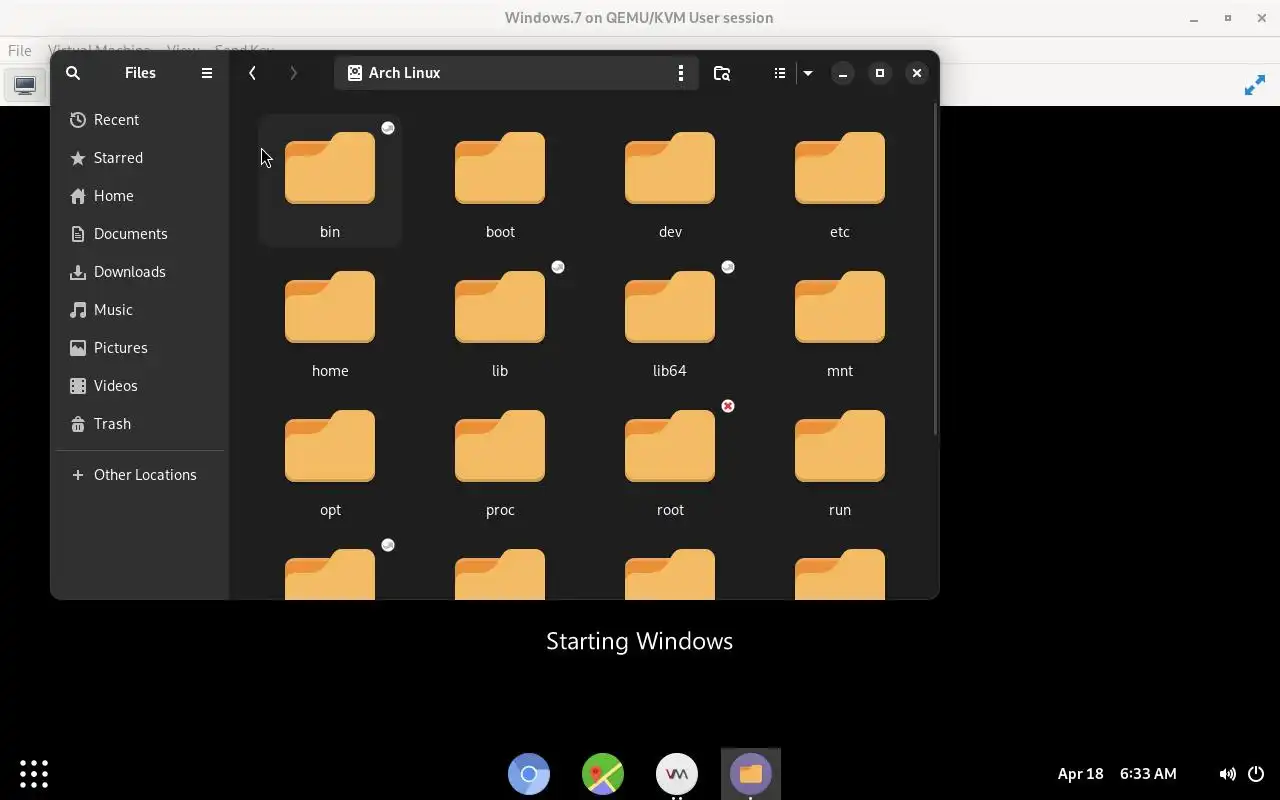Open Documents in the sidebar

point(140,234)
